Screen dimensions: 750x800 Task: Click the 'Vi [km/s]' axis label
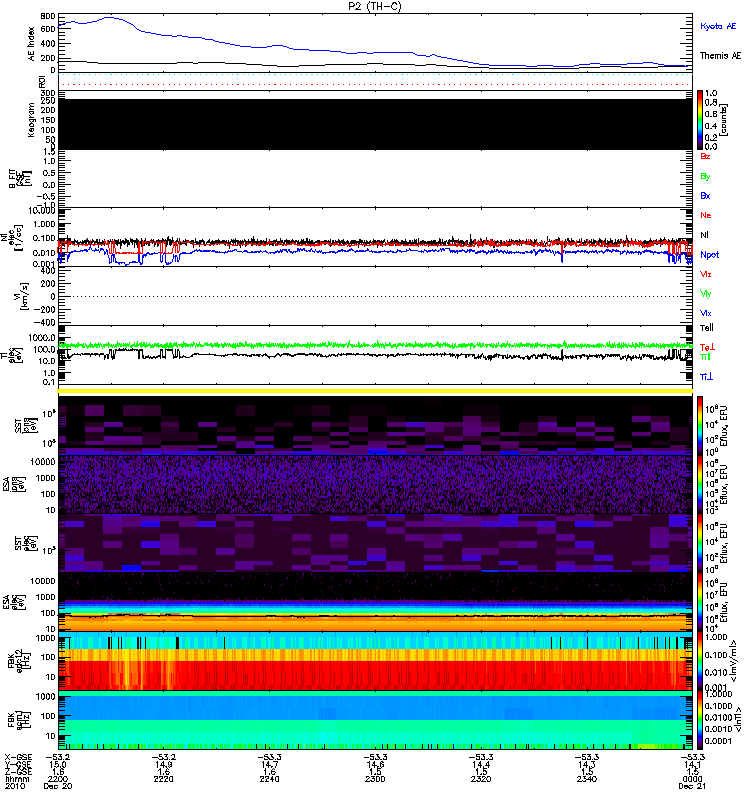tap(23, 296)
